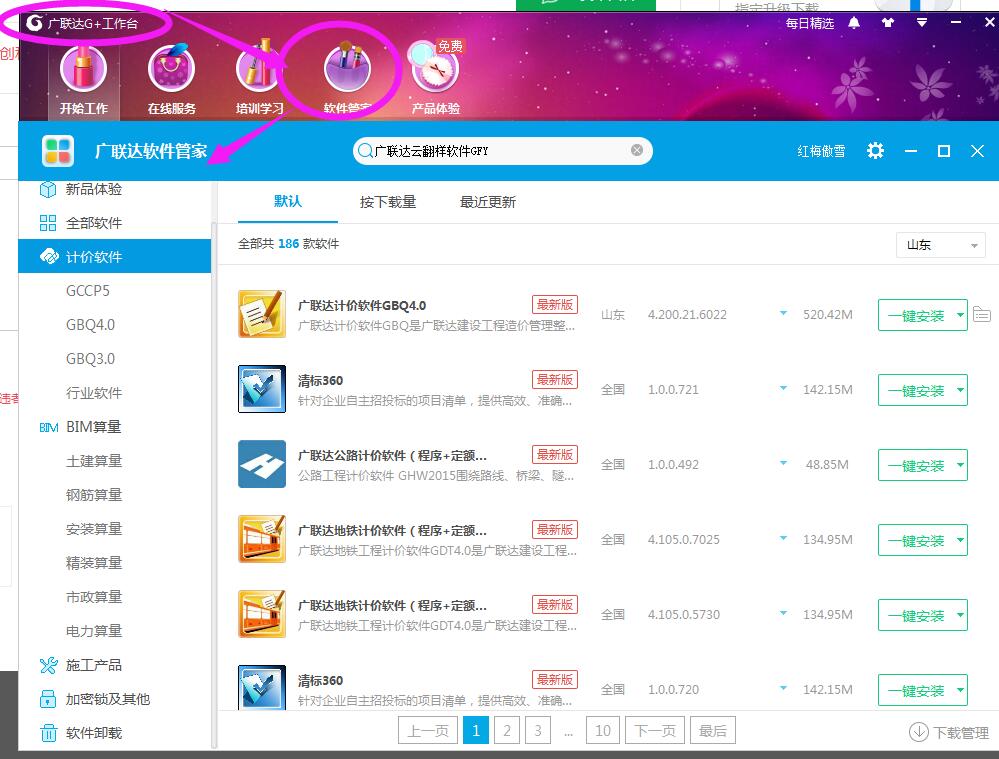Switch to the 最近更新 tab

(x=487, y=202)
